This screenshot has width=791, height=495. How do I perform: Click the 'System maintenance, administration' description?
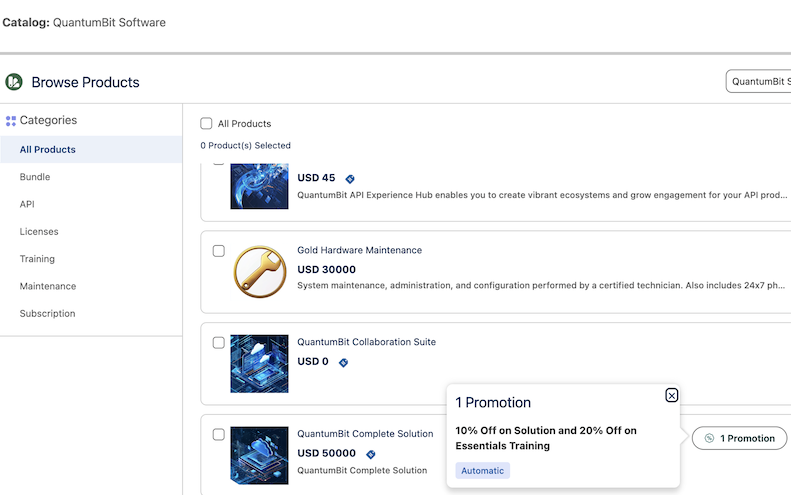pyautogui.click(x=541, y=285)
